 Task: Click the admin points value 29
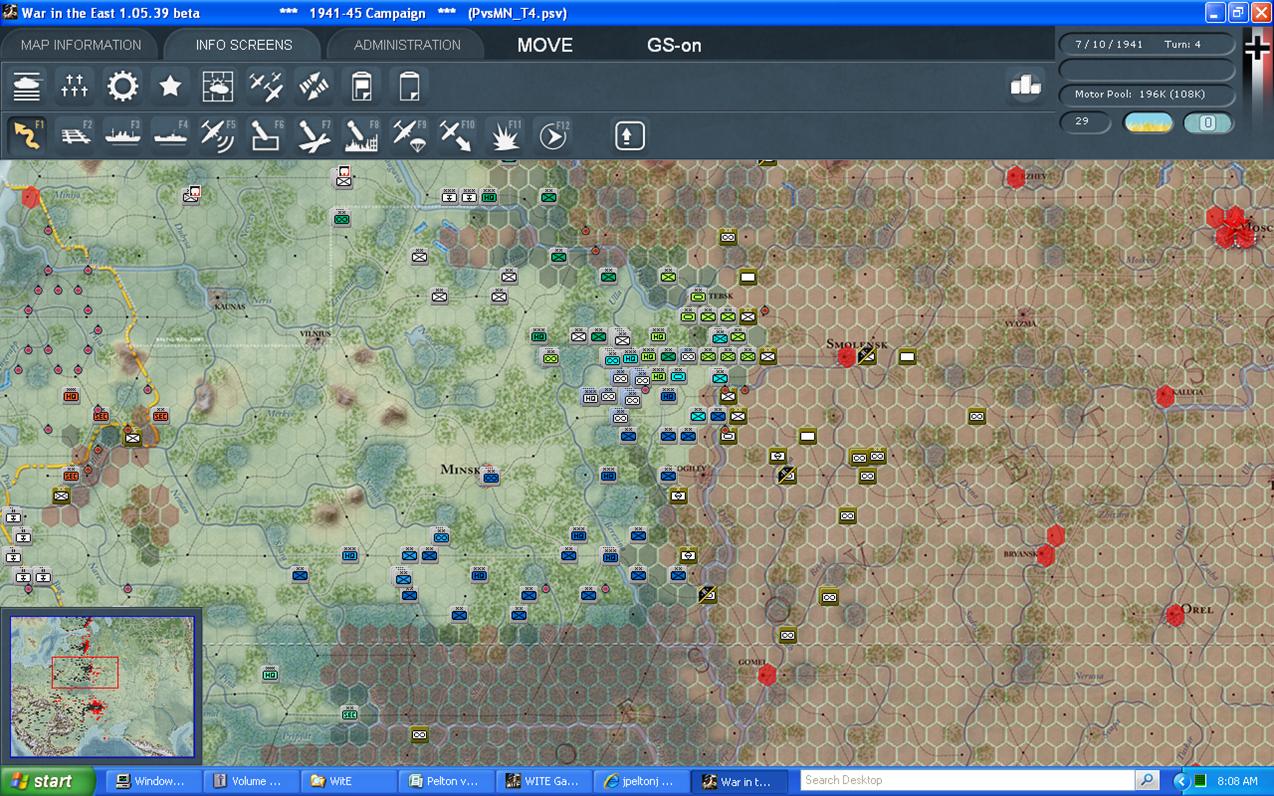pyautogui.click(x=1085, y=122)
